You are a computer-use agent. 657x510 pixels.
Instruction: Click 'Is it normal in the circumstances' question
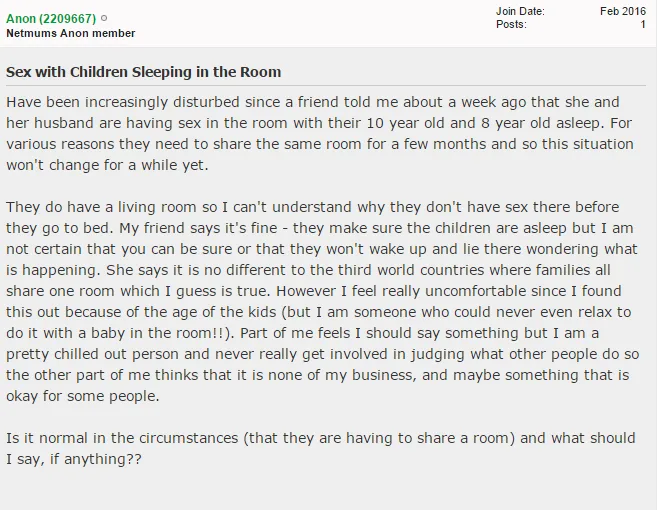pyautogui.click(x=122, y=438)
